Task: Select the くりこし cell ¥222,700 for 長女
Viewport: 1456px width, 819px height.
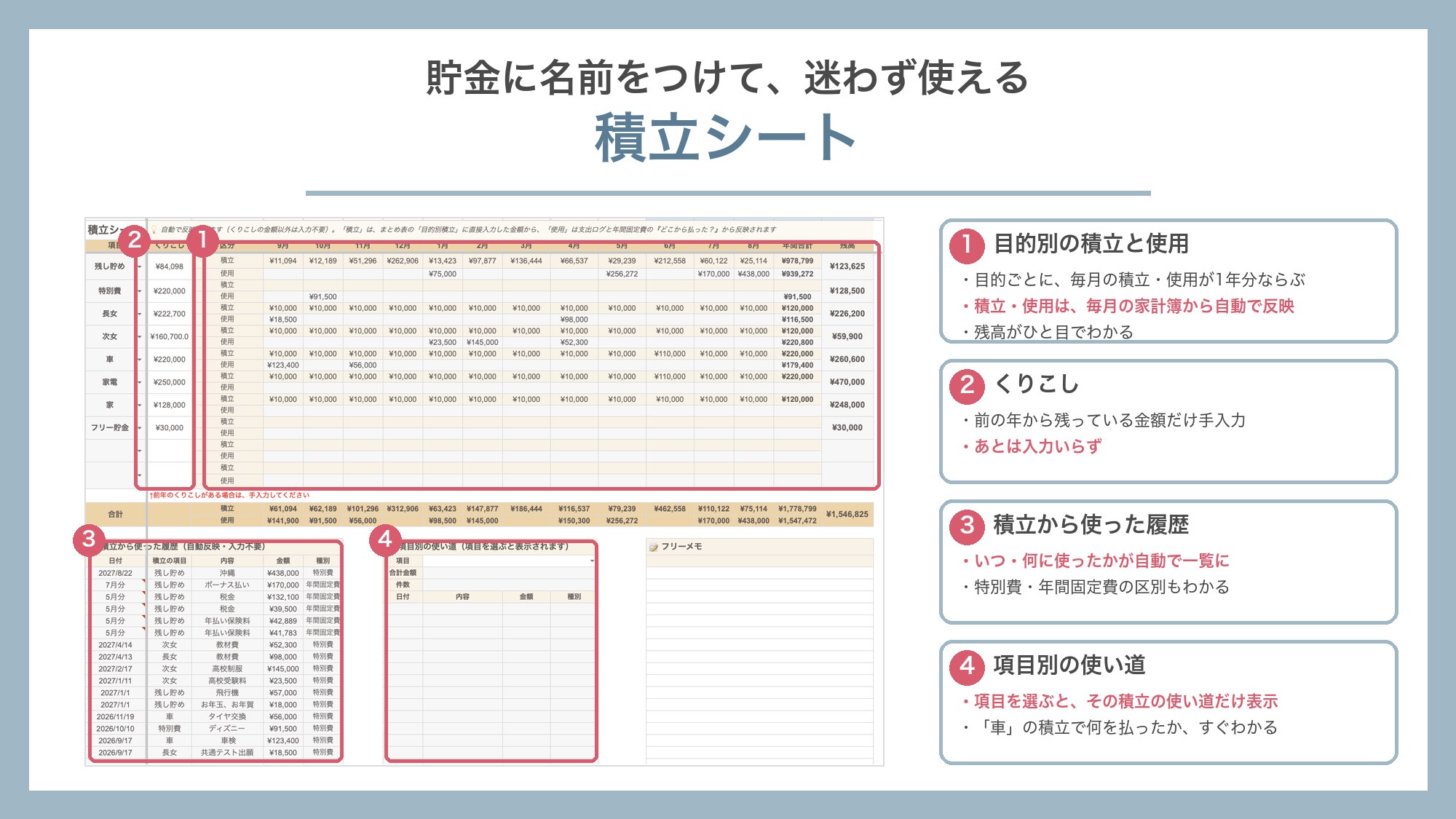Action: tap(170, 314)
